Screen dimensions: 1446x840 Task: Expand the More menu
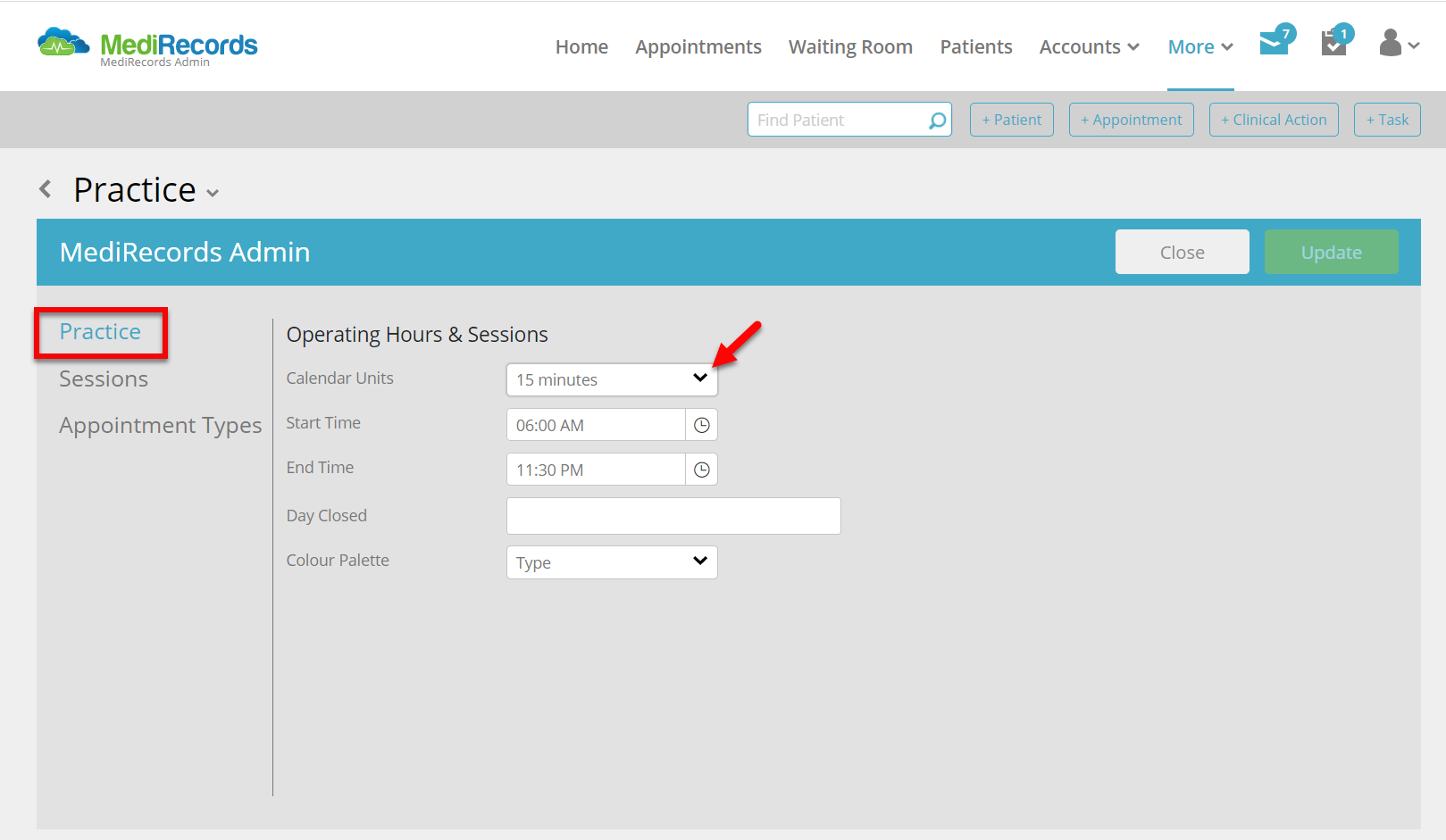[1200, 46]
